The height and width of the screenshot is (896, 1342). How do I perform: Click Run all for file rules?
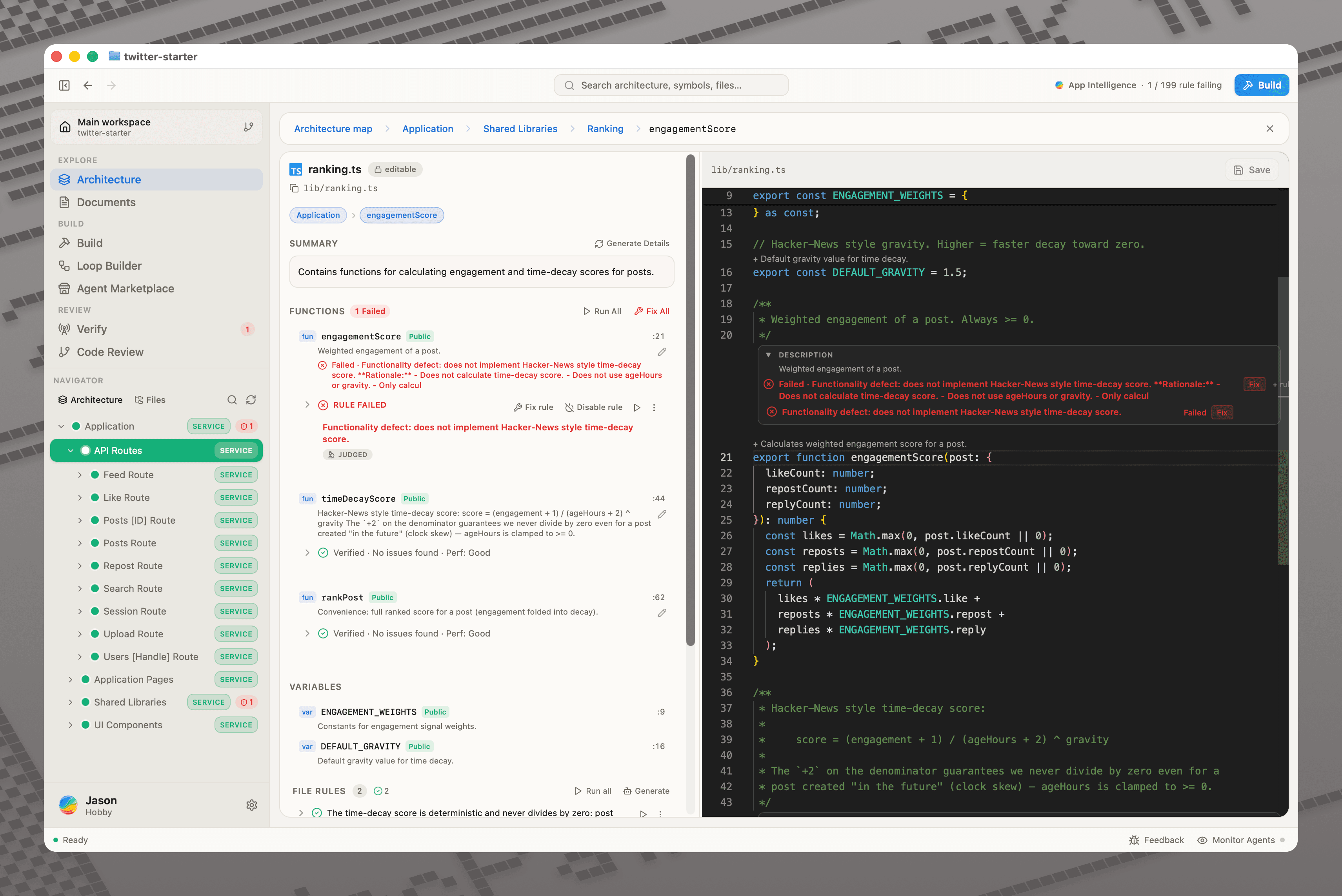tap(593, 791)
